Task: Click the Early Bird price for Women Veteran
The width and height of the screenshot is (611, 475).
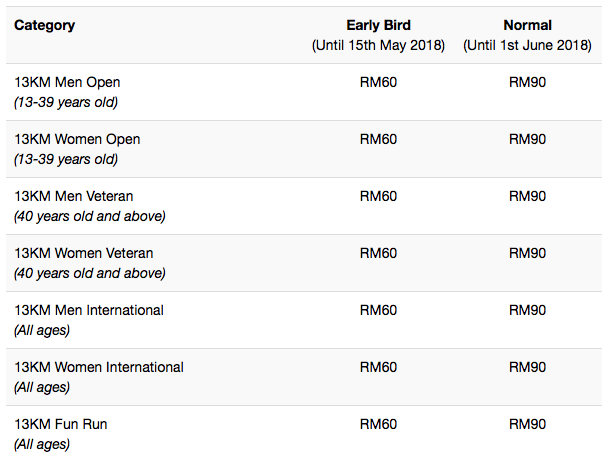Action: pyautogui.click(x=378, y=253)
